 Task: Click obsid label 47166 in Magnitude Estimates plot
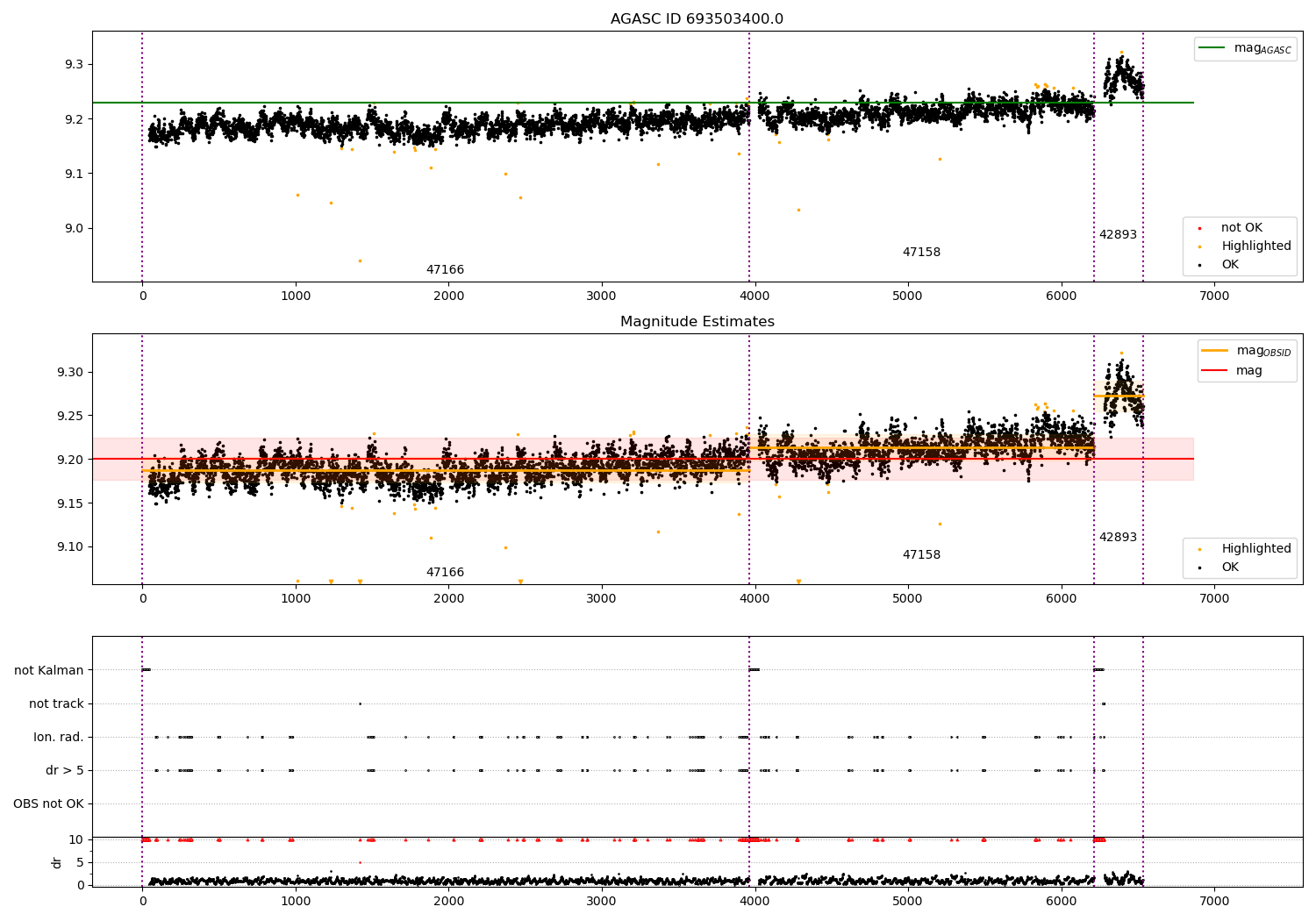[445, 572]
